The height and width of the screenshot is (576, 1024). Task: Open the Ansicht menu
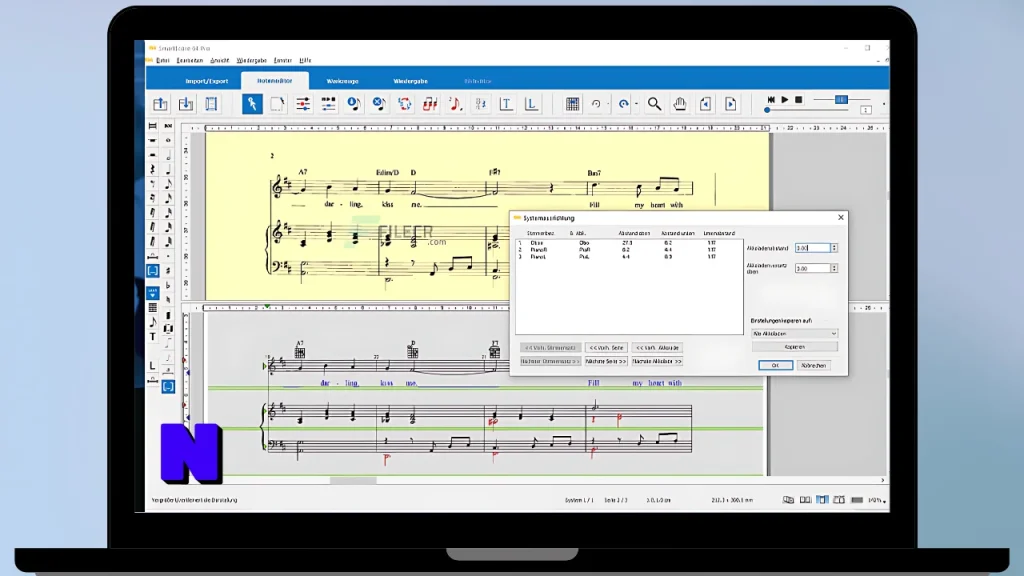point(219,60)
